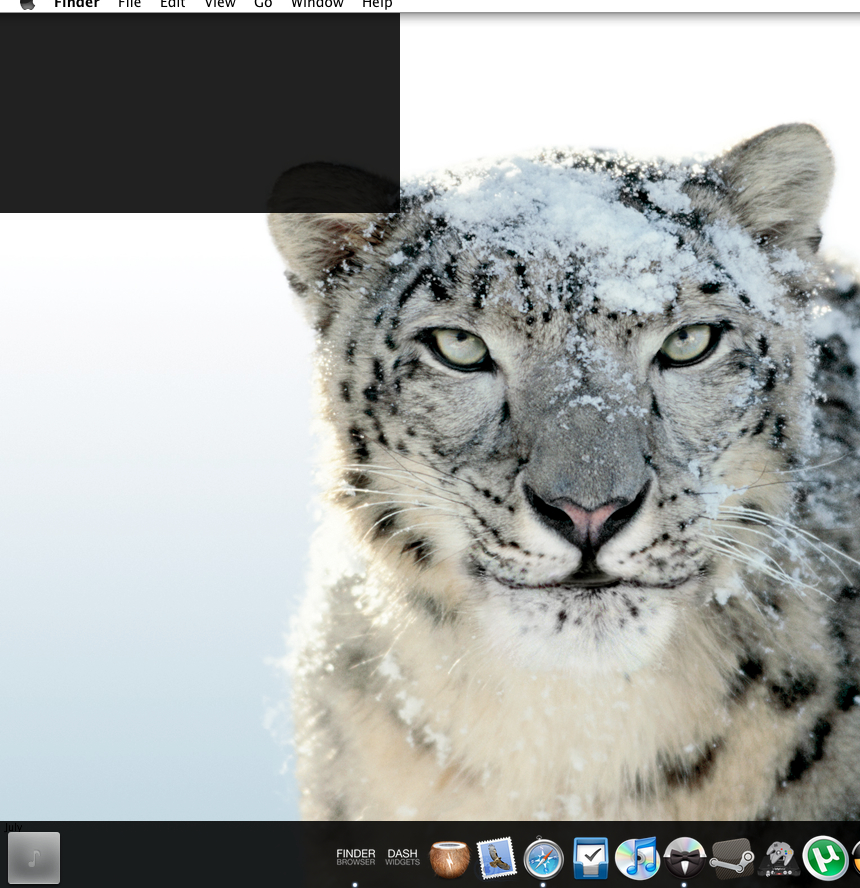Viewport: 860px width, 888px height.
Task: Open the View menu
Action: pos(220,4)
